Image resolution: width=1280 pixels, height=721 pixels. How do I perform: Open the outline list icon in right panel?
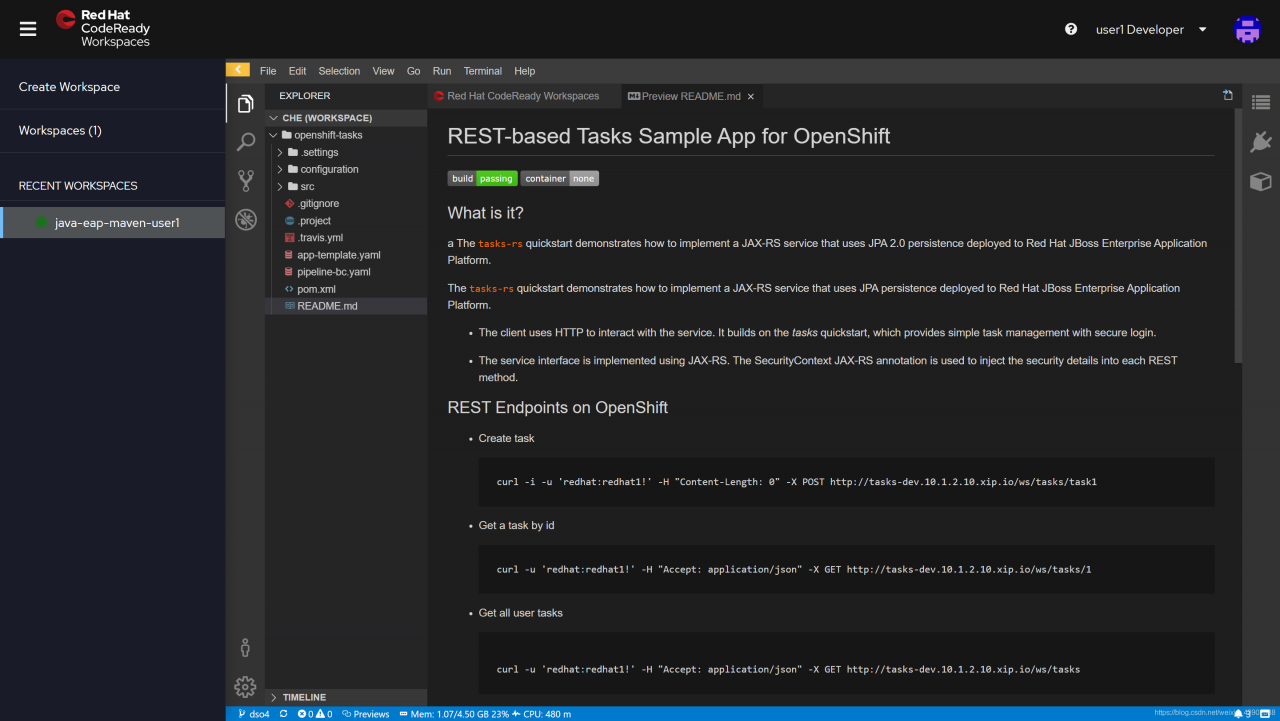tap(1260, 102)
